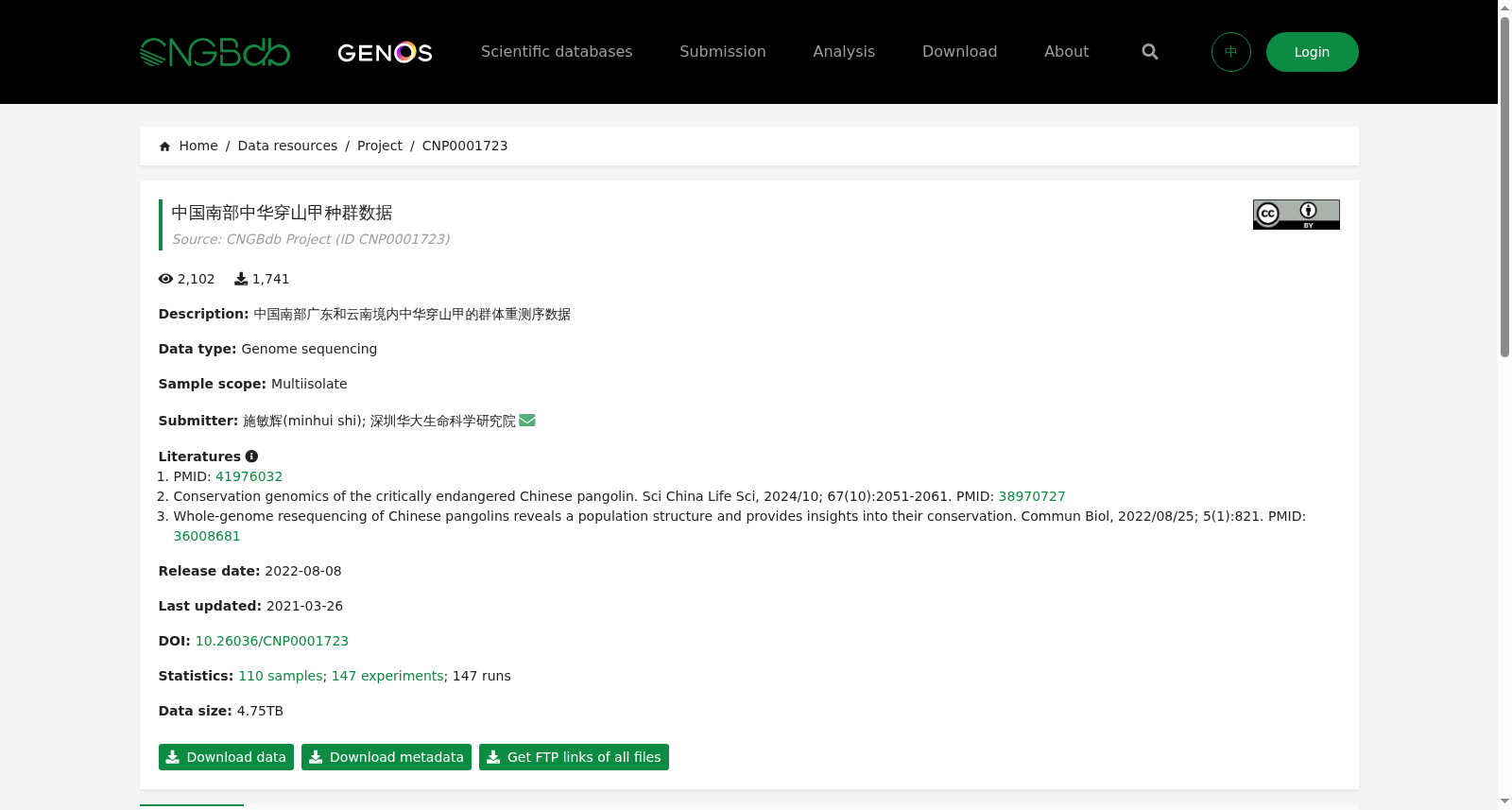Open the Download menu

(x=959, y=52)
